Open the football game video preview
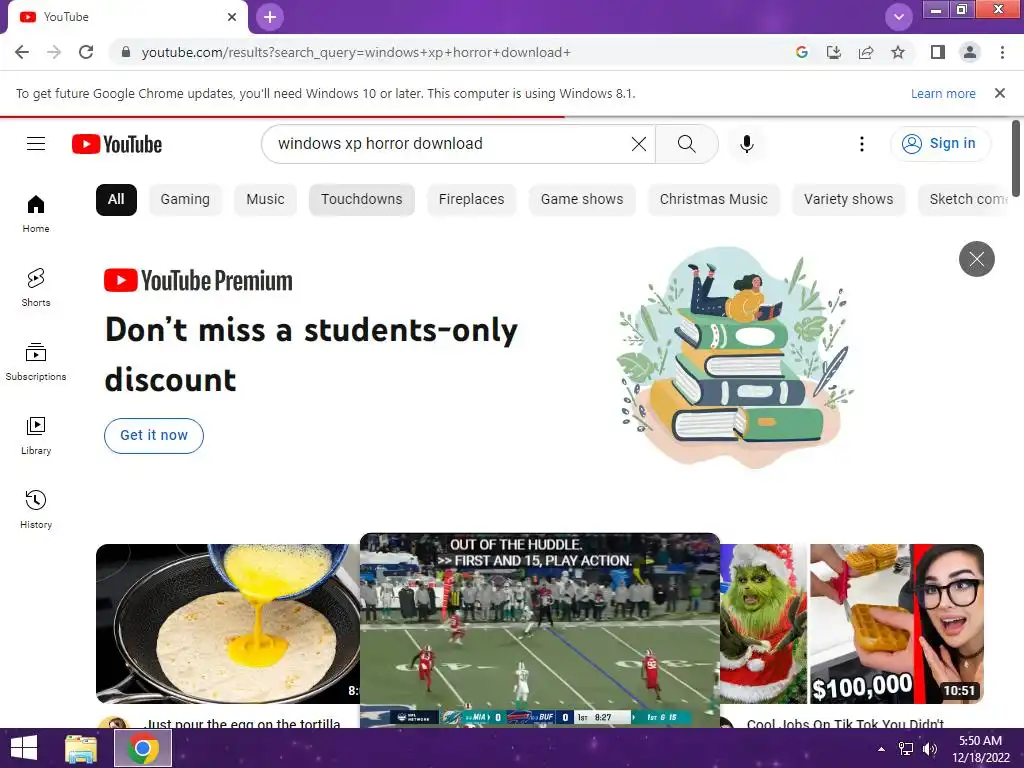 [x=540, y=630]
